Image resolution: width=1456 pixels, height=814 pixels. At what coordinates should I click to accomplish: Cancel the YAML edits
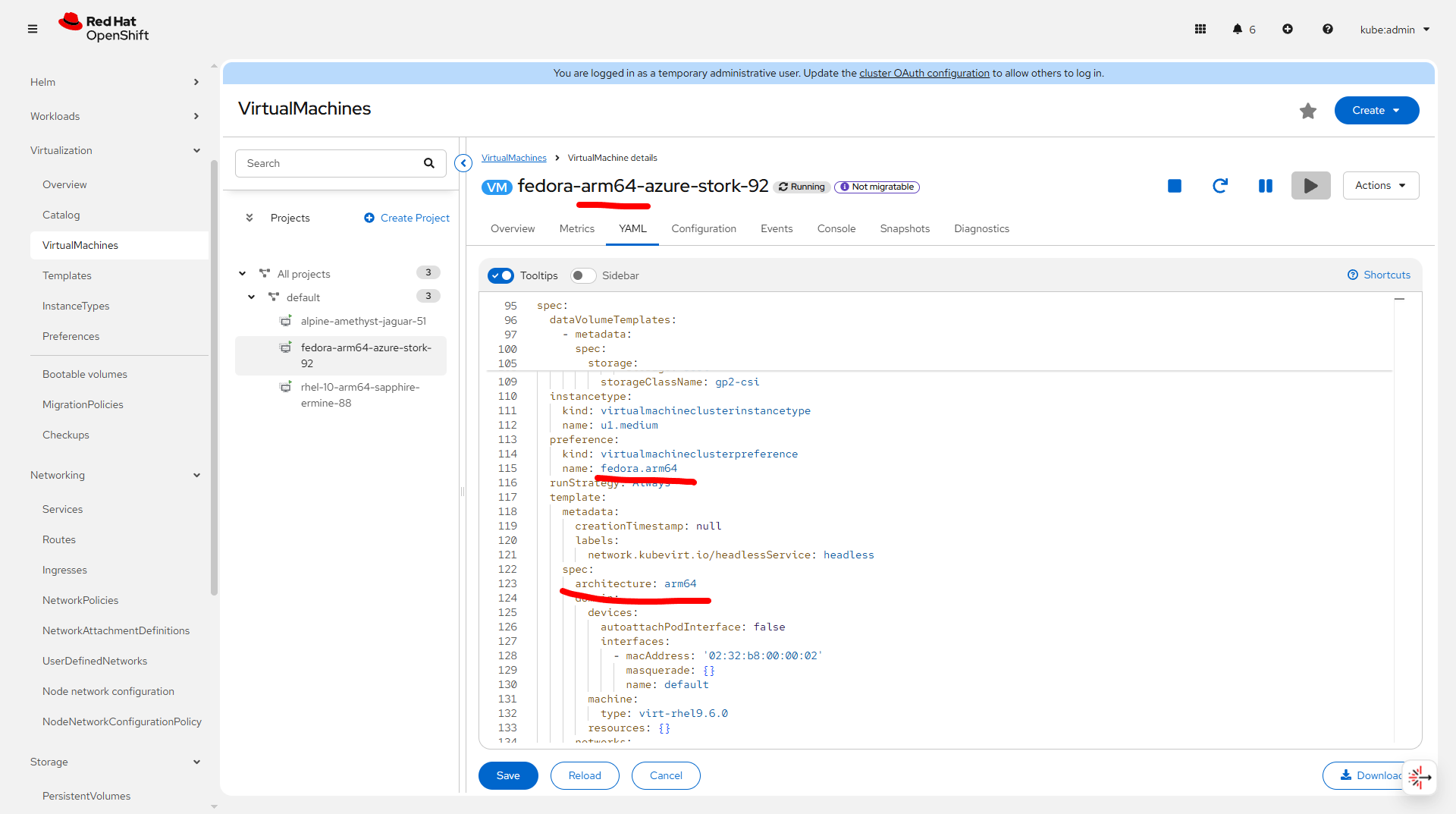click(x=666, y=775)
